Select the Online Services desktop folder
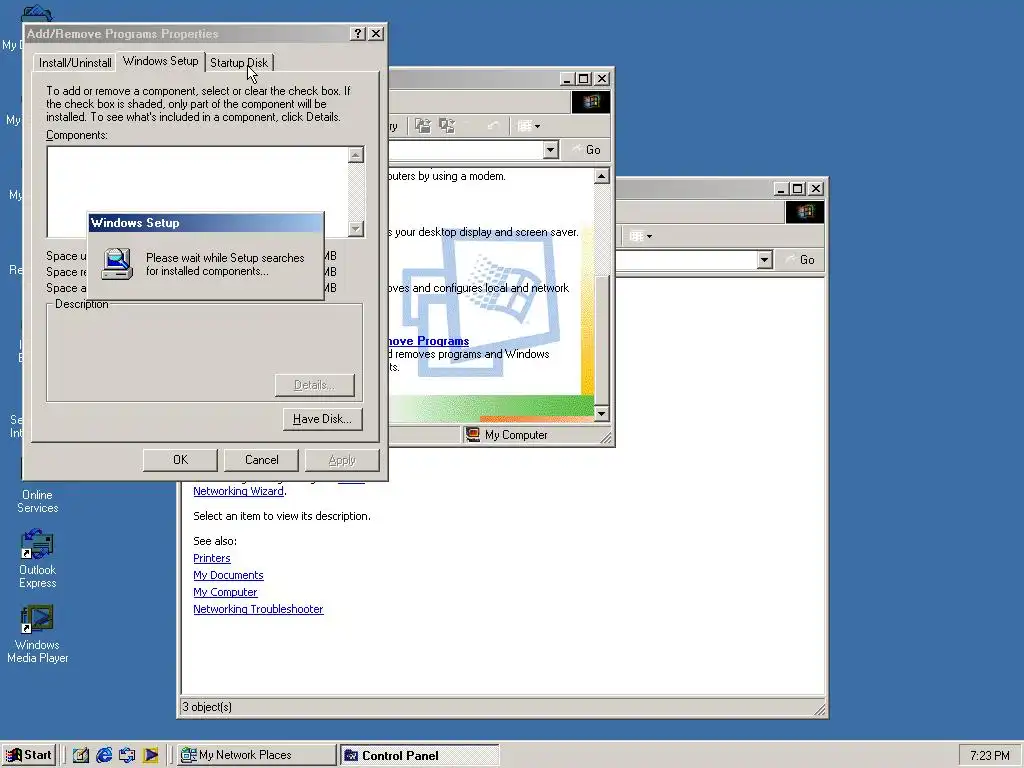Viewport: 1024px width, 768px height. click(37, 501)
